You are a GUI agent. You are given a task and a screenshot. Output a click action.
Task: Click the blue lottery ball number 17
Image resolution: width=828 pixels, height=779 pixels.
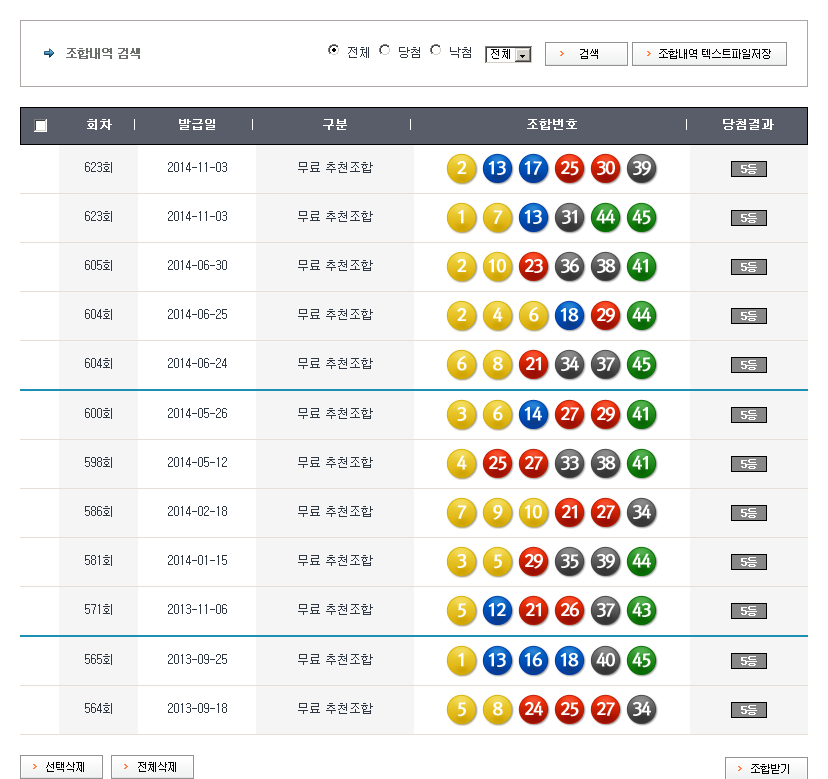533,169
